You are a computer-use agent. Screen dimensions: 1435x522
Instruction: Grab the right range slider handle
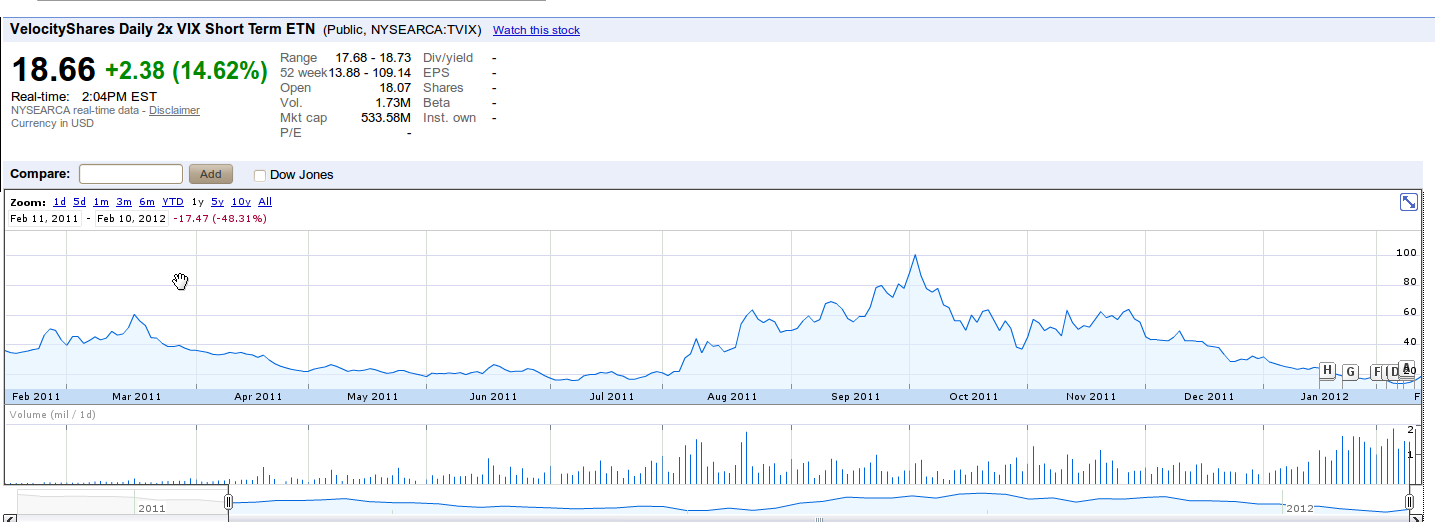coord(1409,501)
